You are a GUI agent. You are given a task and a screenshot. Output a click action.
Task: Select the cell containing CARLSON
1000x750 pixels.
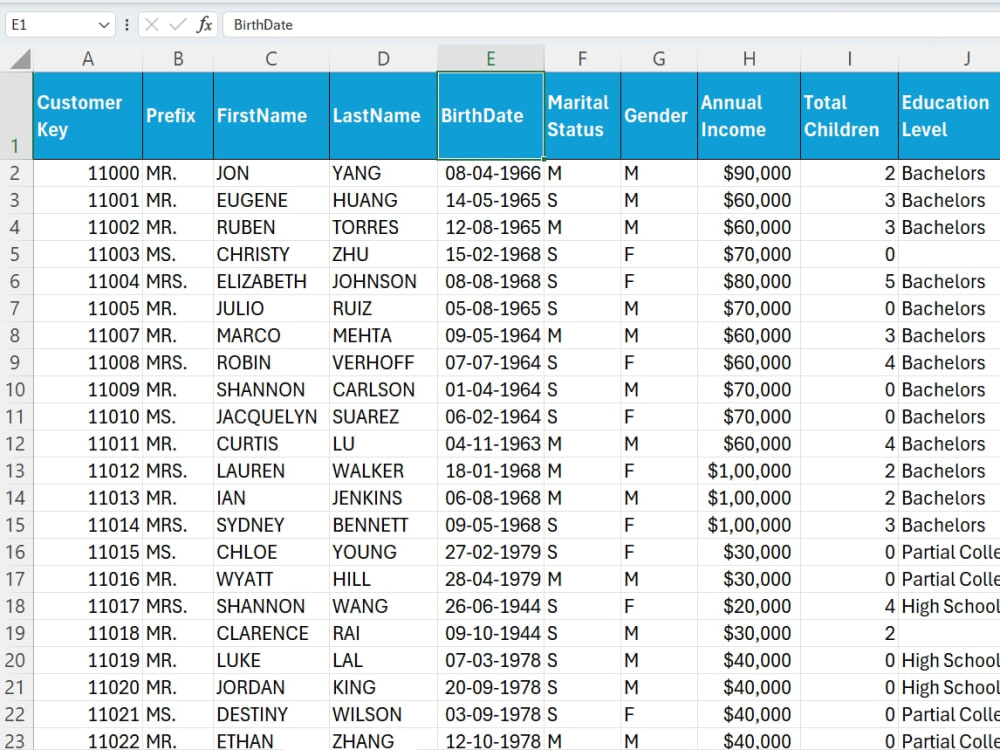click(x=383, y=390)
